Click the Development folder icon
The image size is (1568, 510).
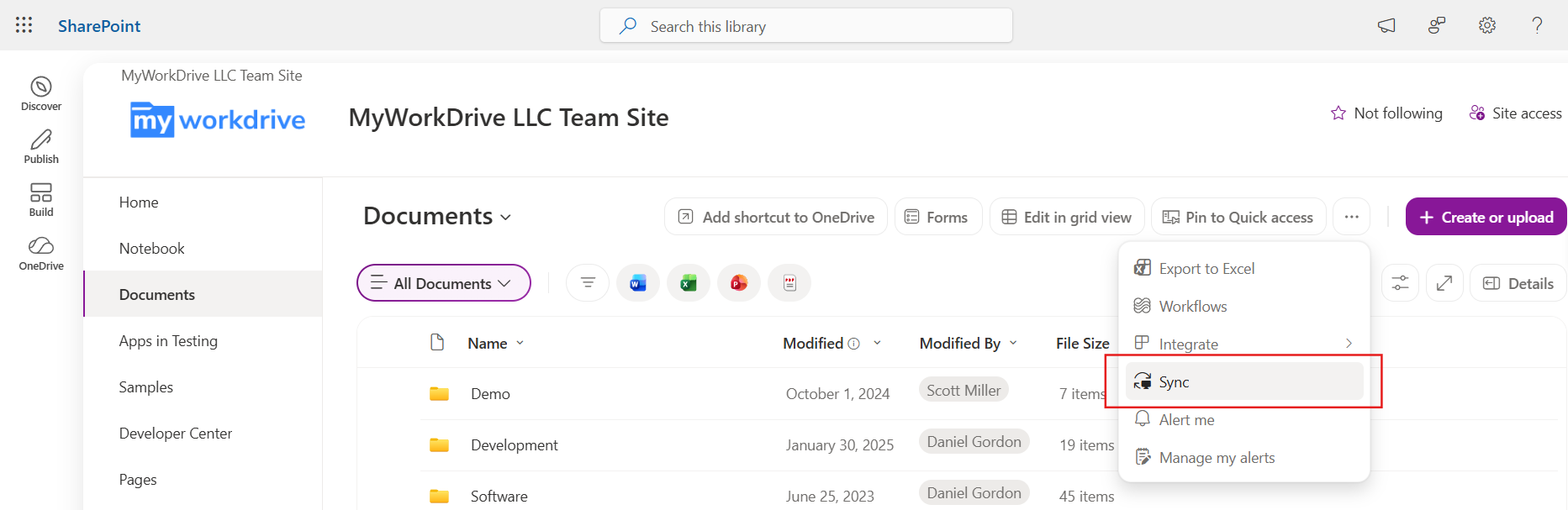439,445
